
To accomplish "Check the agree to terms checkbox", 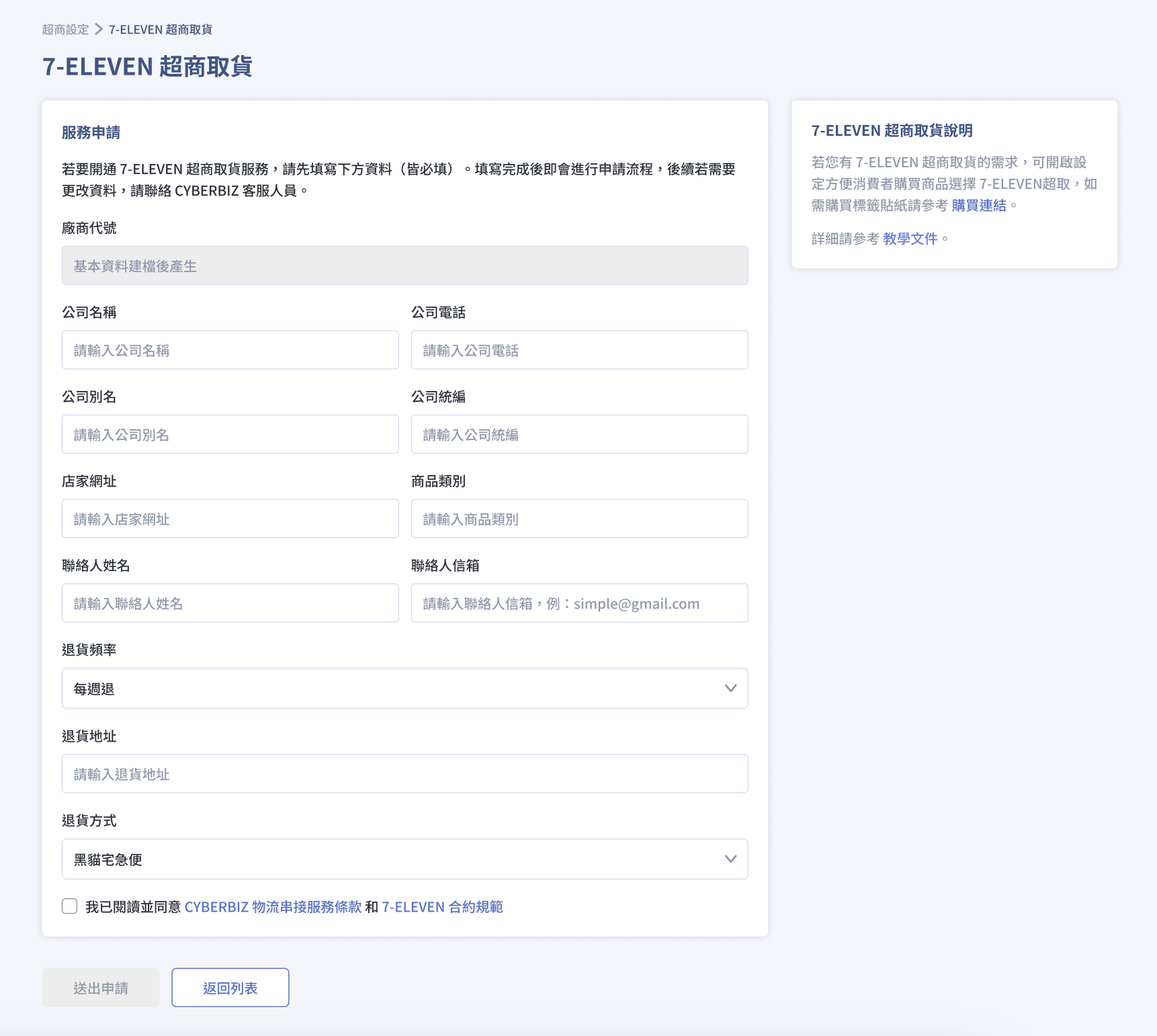I will [x=70, y=906].
